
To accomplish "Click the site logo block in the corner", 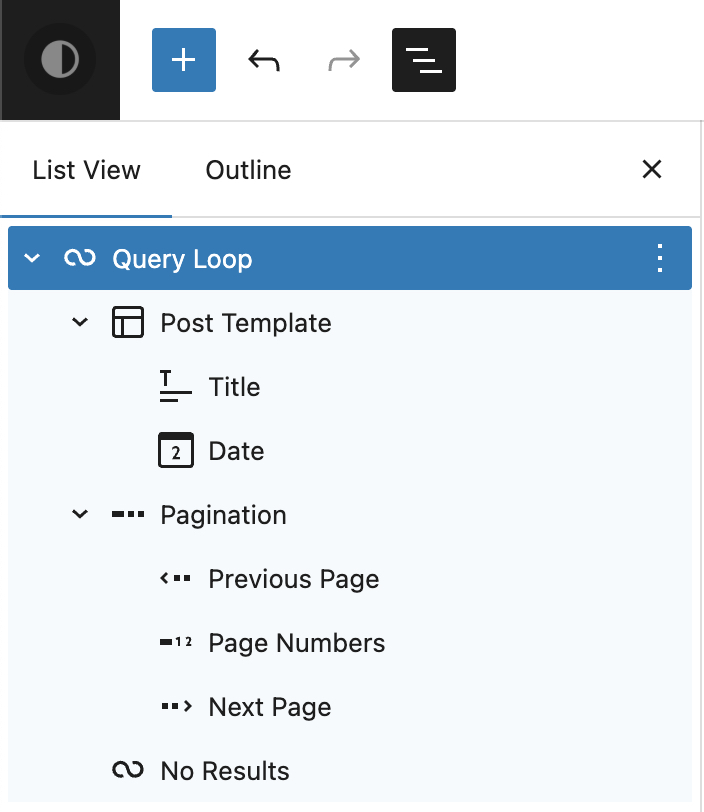I will coord(60,58).
